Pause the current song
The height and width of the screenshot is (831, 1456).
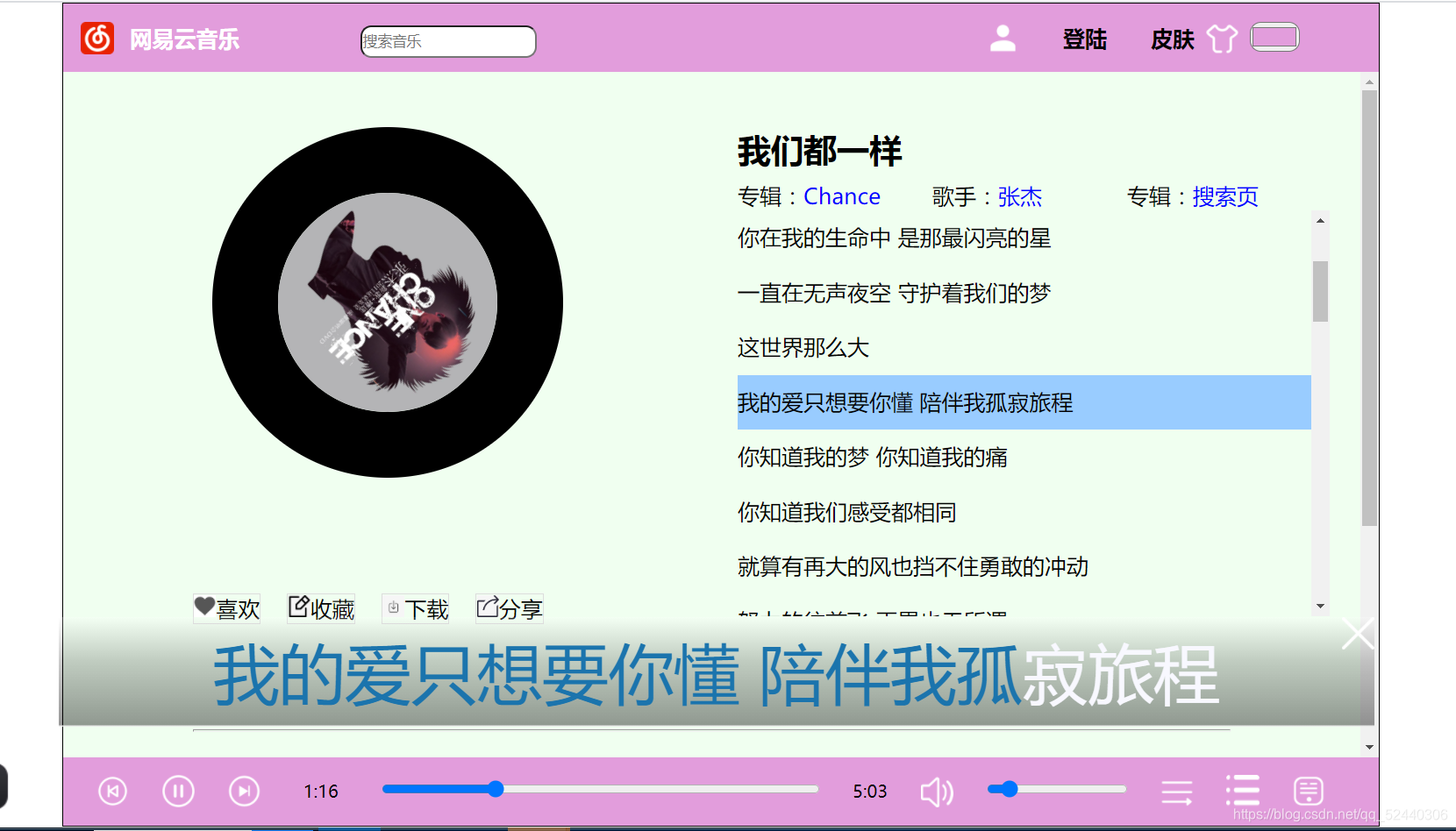point(178,792)
